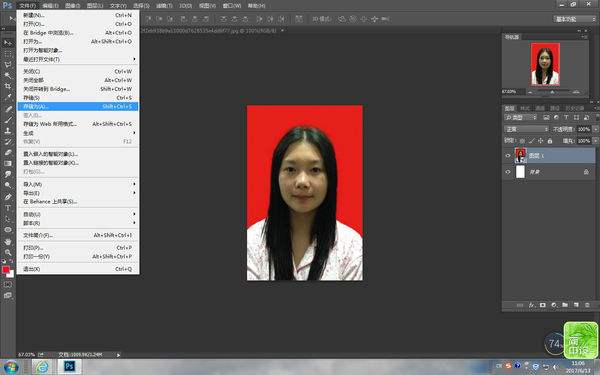Click Photoshop taskbar button

tap(69, 367)
